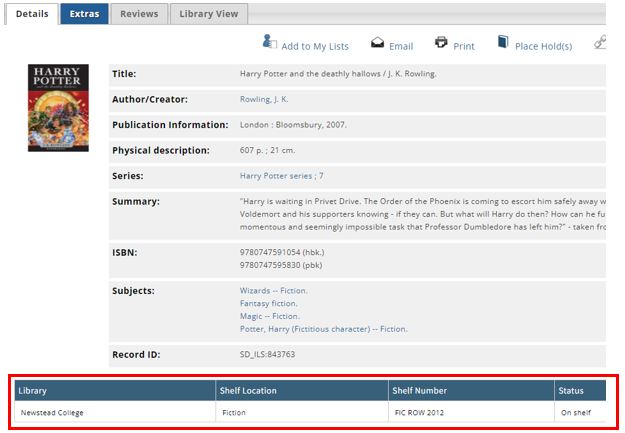The width and height of the screenshot is (625, 433).
Task: Select the Newstead College holdings row
Action: [300, 412]
